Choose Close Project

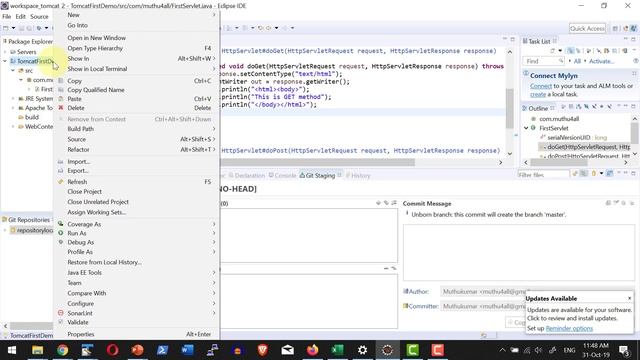tap(84, 191)
